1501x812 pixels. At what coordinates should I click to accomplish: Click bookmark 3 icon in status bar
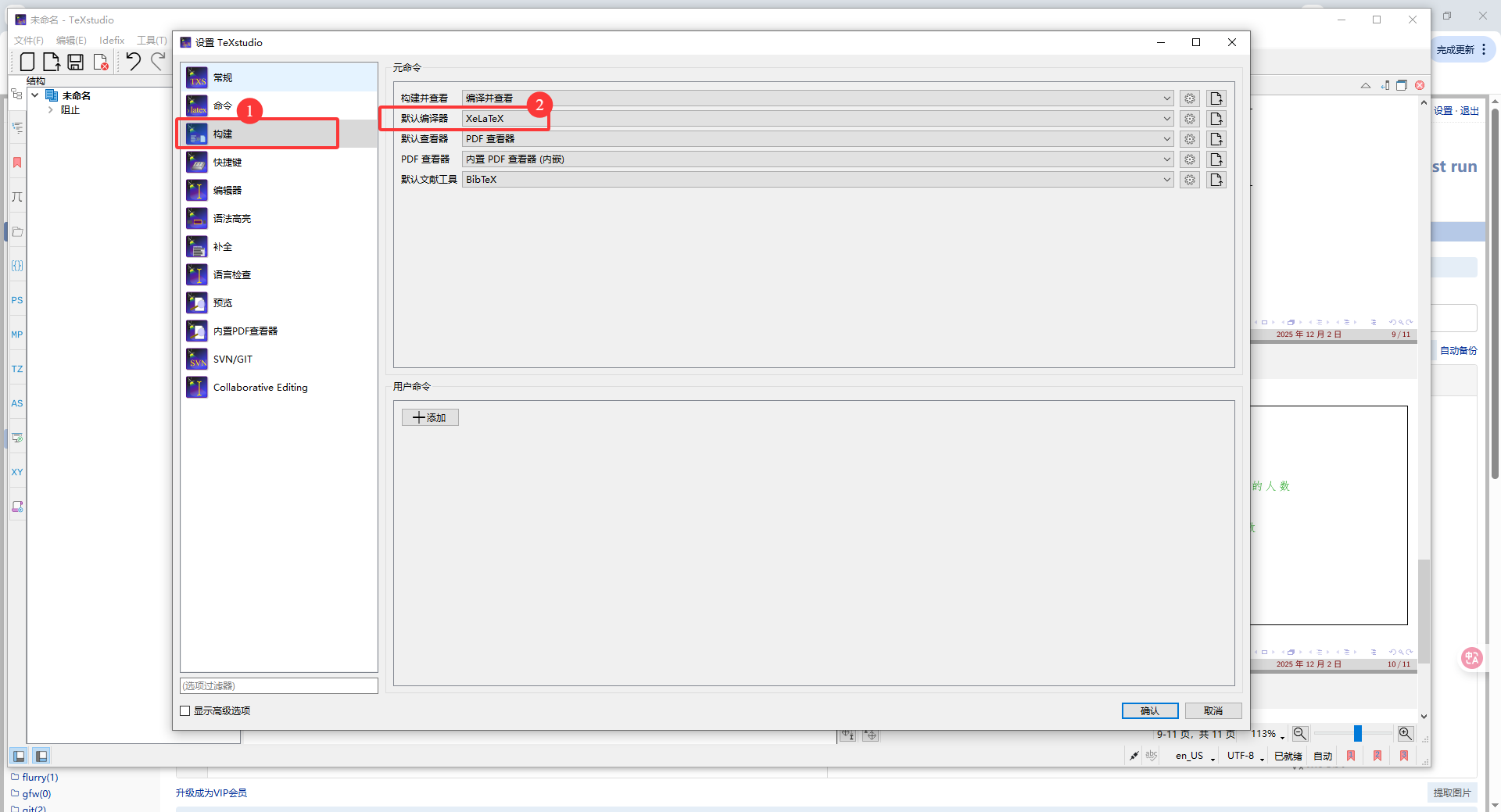1404,756
